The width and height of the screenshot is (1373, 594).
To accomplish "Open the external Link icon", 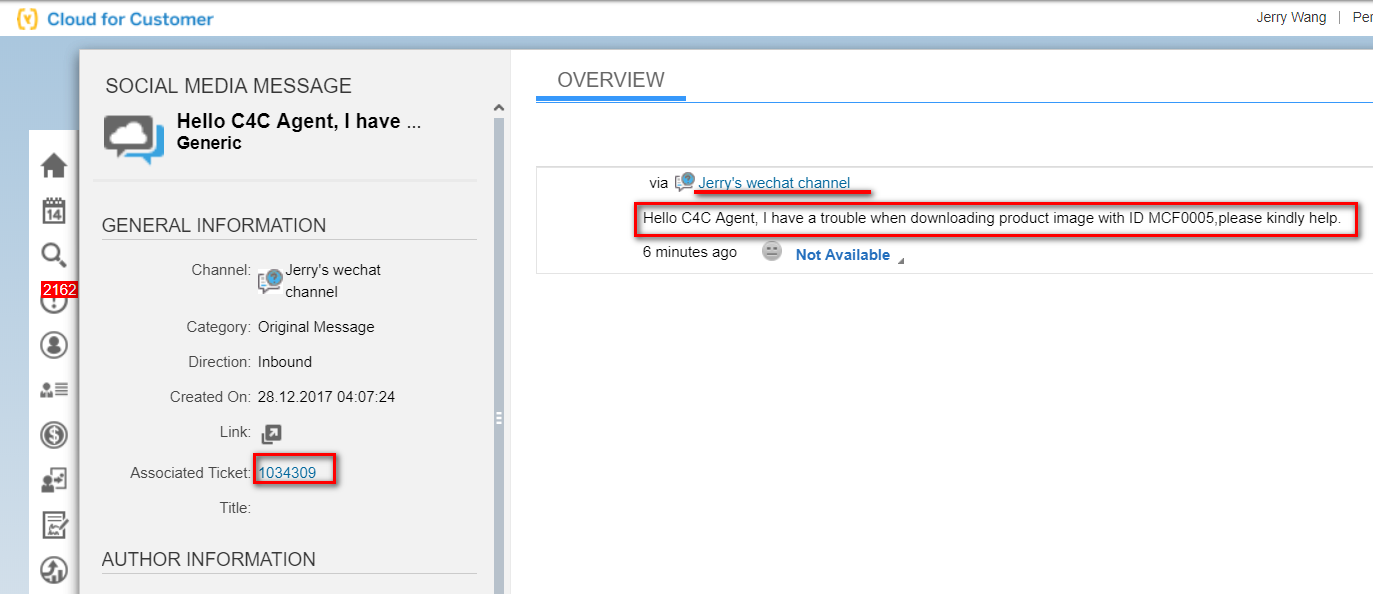I will click(x=271, y=434).
